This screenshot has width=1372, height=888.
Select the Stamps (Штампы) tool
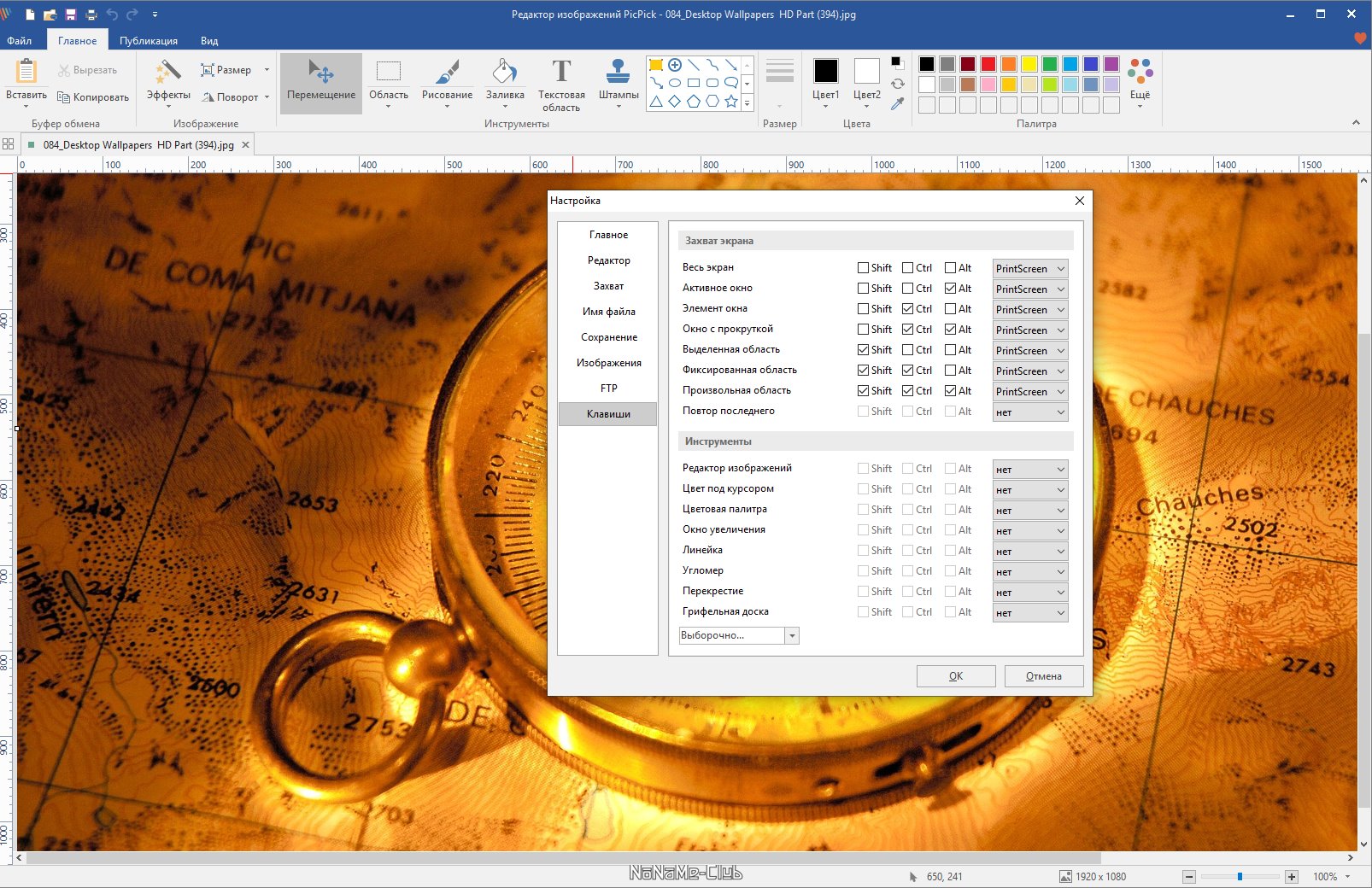618,83
